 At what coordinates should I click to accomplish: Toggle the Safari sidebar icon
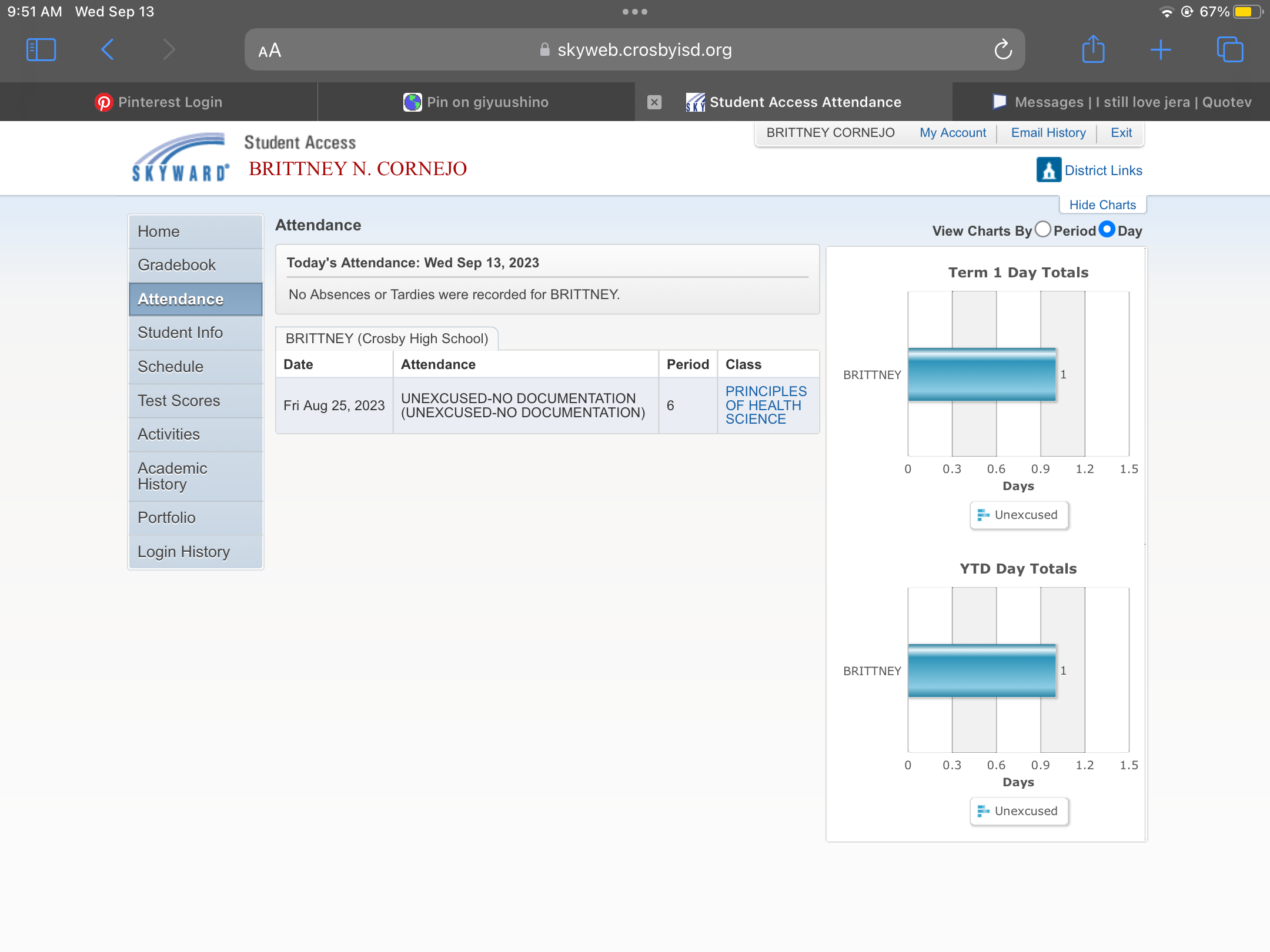[41, 50]
